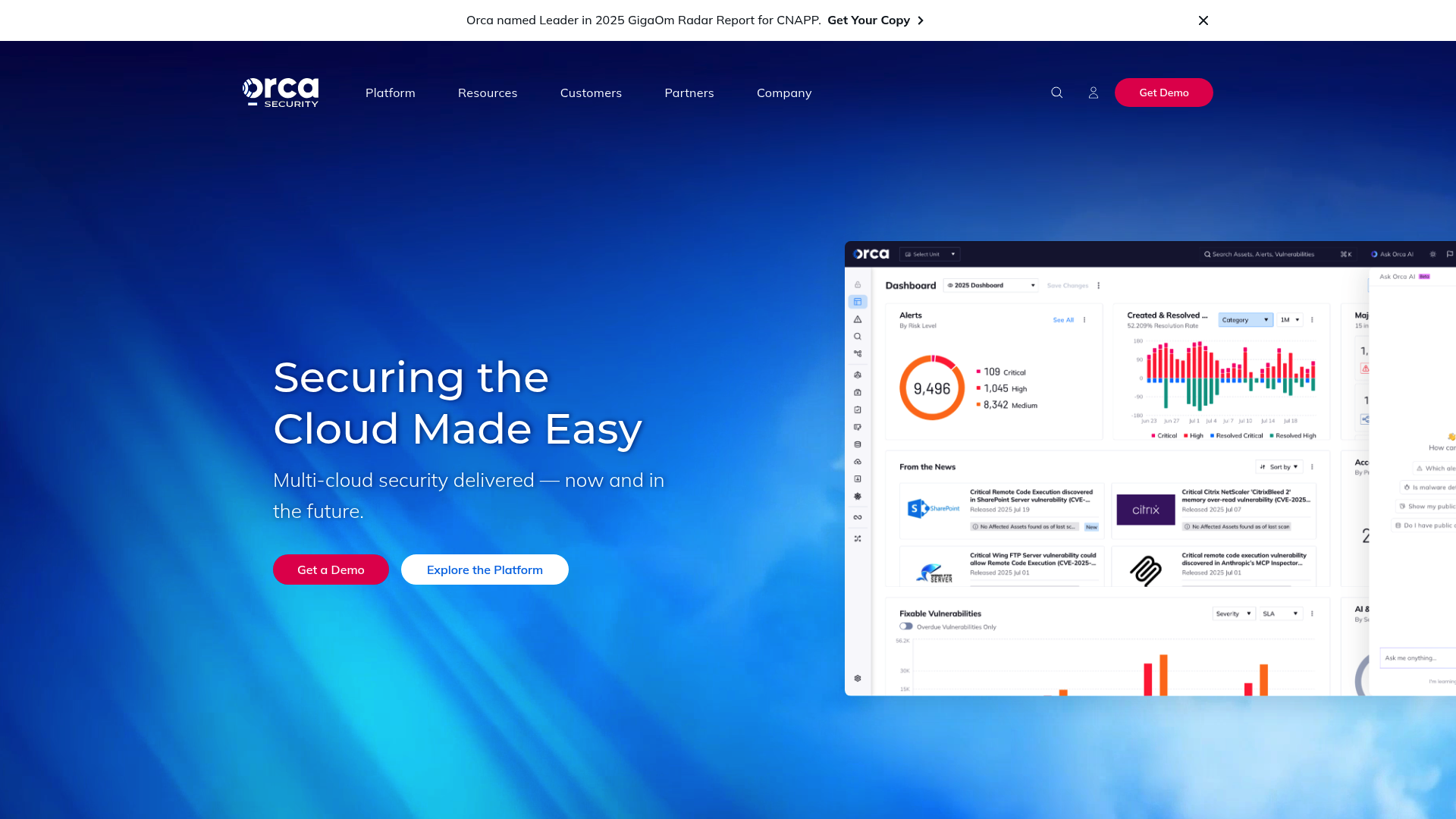Click the Ask me anything input box
Viewport: 1456px width, 819px height.
click(1417, 658)
